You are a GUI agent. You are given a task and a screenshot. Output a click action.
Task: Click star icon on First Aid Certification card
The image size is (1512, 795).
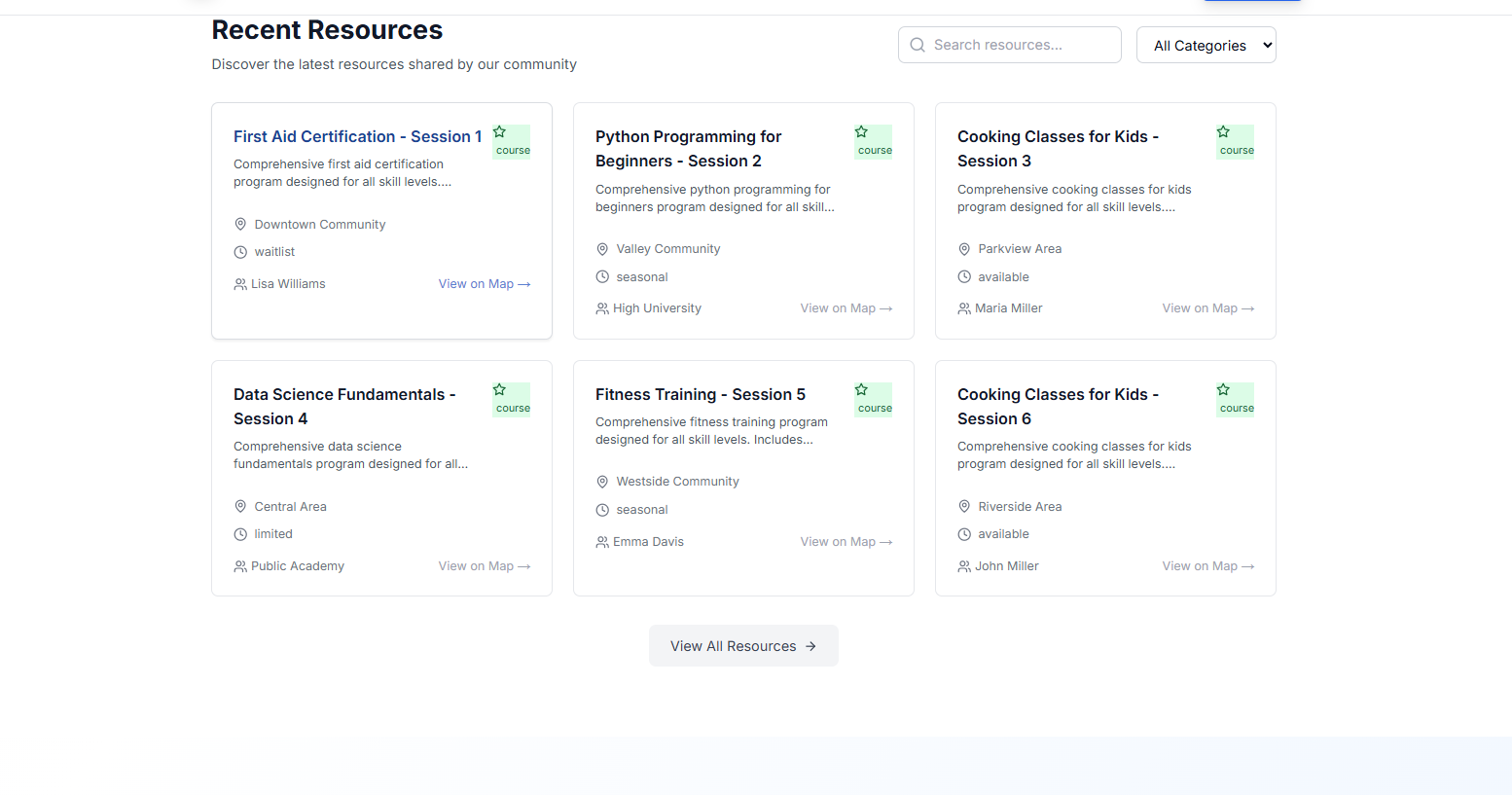(499, 132)
